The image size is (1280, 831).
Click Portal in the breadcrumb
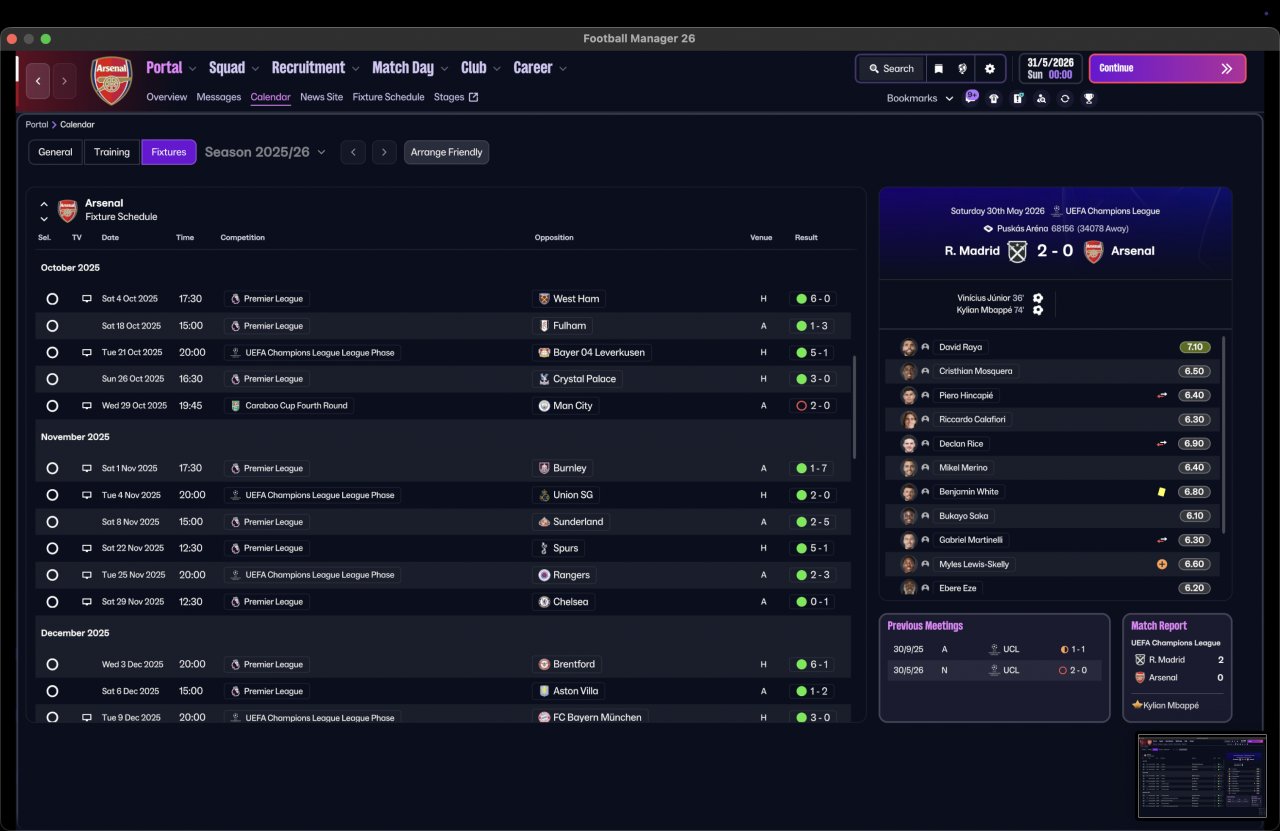click(37, 124)
